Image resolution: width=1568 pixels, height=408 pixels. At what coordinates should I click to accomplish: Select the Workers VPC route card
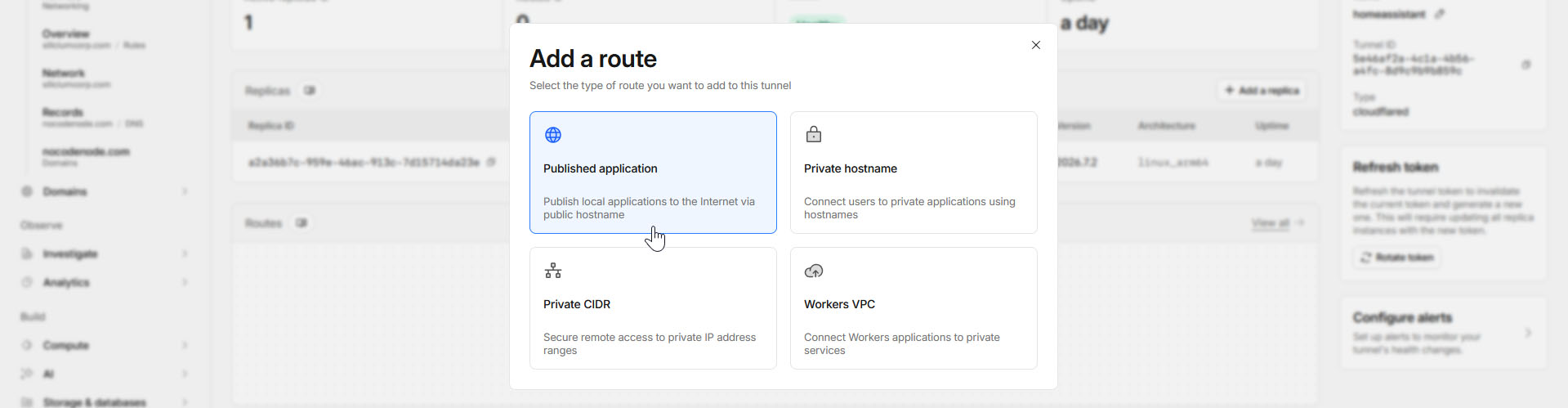[x=914, y=308]
